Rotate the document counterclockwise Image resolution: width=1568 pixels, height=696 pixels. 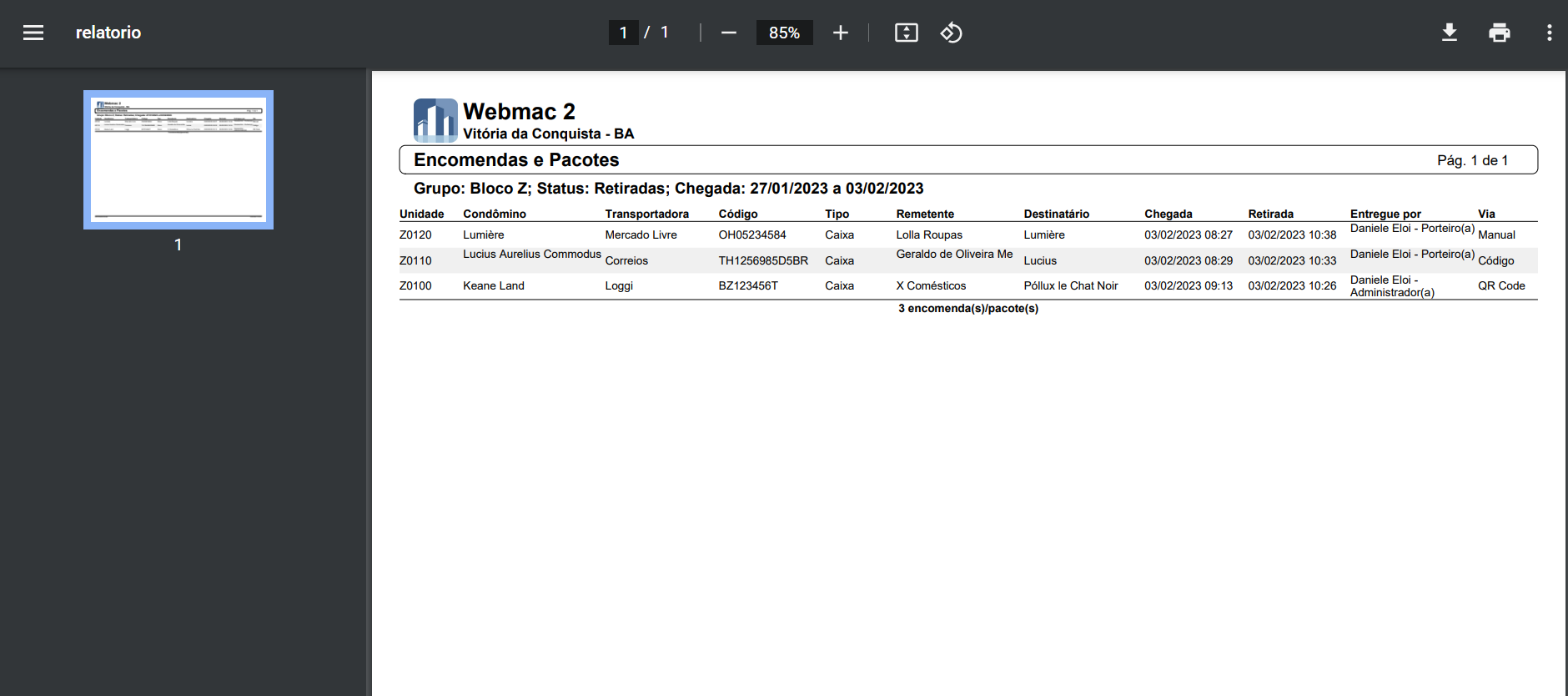(x=951, y=33)
